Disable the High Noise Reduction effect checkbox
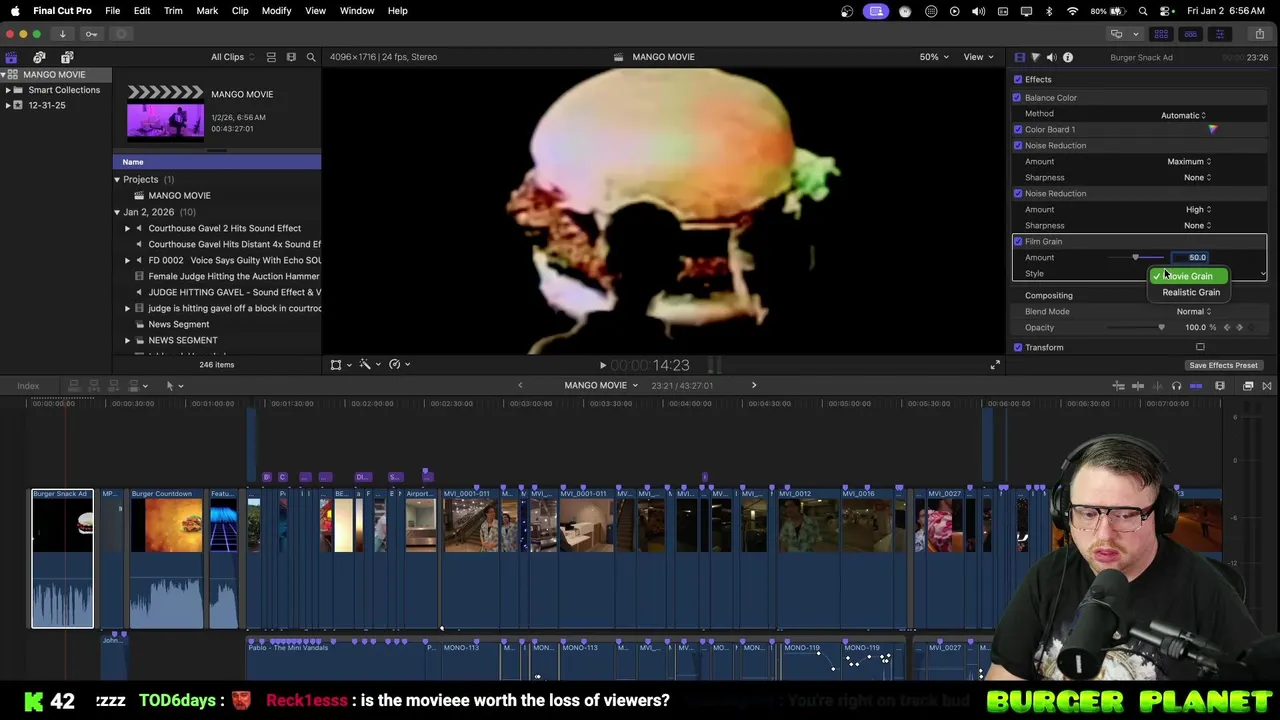1280x720 pixels. (x=1017, y=194)
